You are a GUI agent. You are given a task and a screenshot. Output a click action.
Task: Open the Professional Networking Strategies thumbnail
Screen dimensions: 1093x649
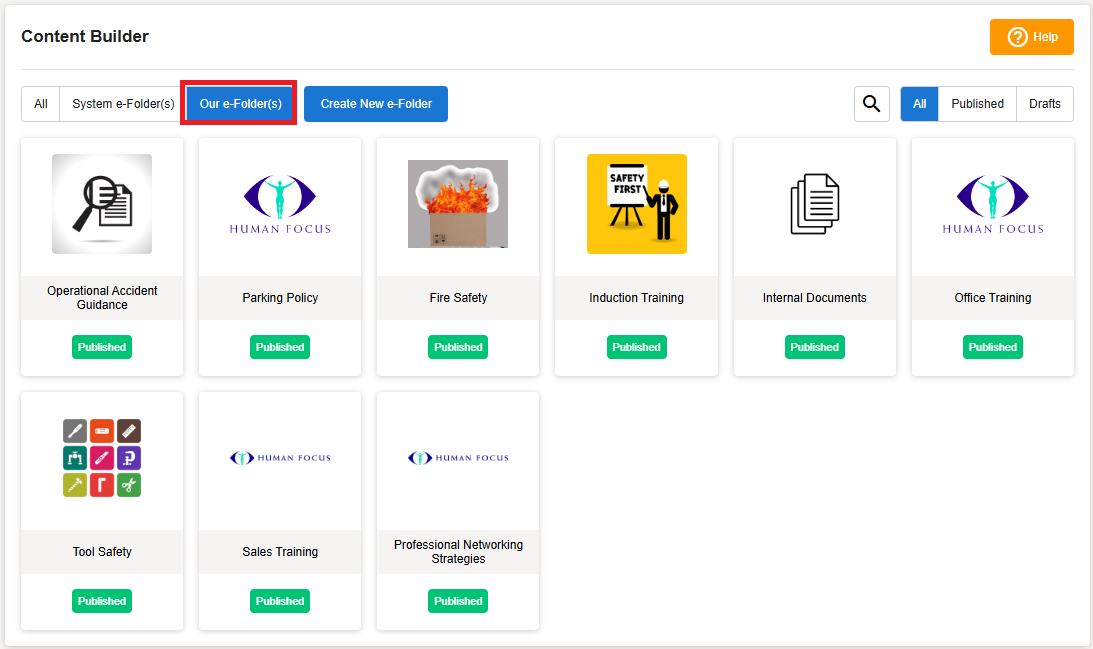(x=458, y=458)
